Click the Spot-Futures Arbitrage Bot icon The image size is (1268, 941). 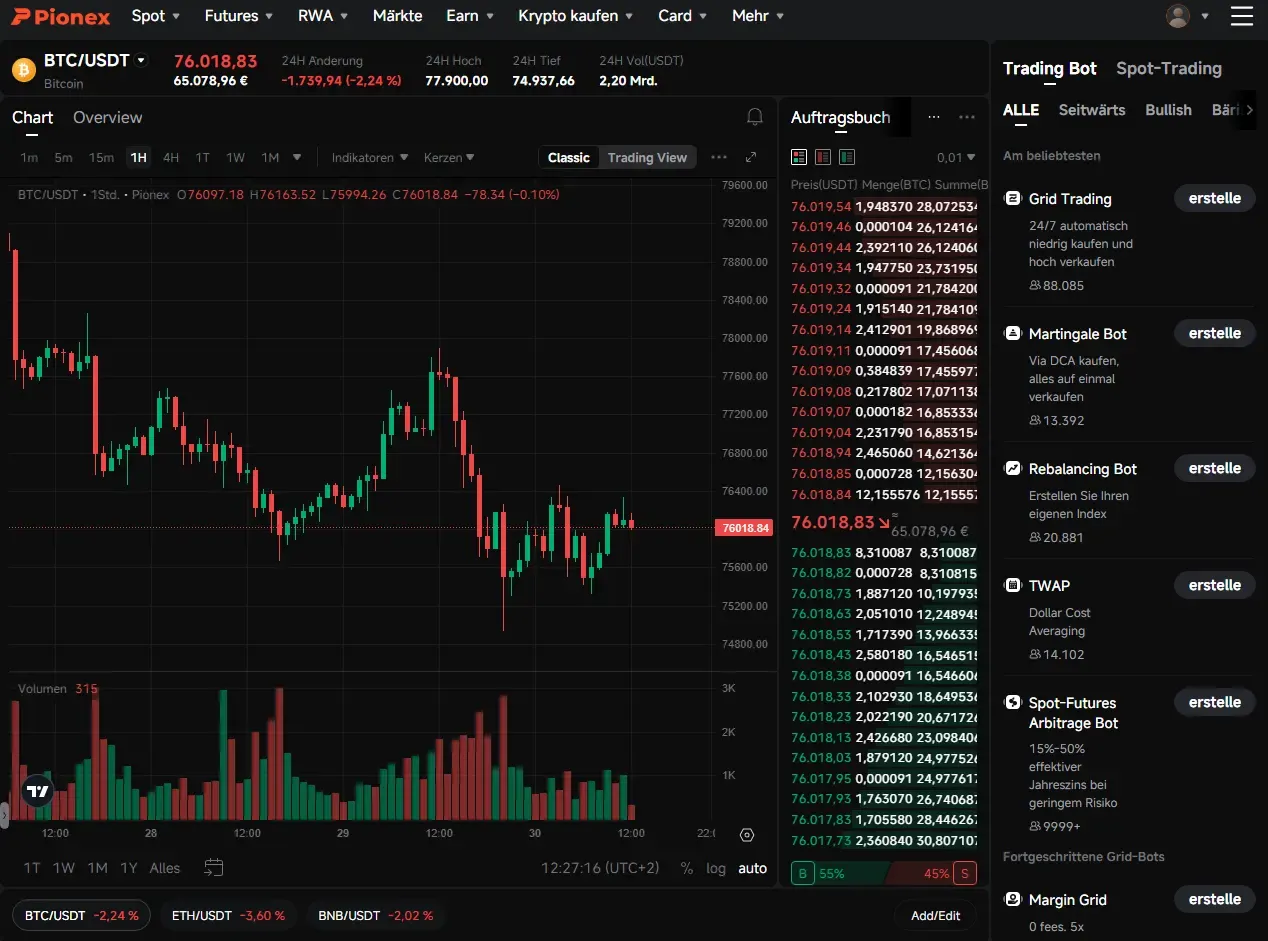1012,702
